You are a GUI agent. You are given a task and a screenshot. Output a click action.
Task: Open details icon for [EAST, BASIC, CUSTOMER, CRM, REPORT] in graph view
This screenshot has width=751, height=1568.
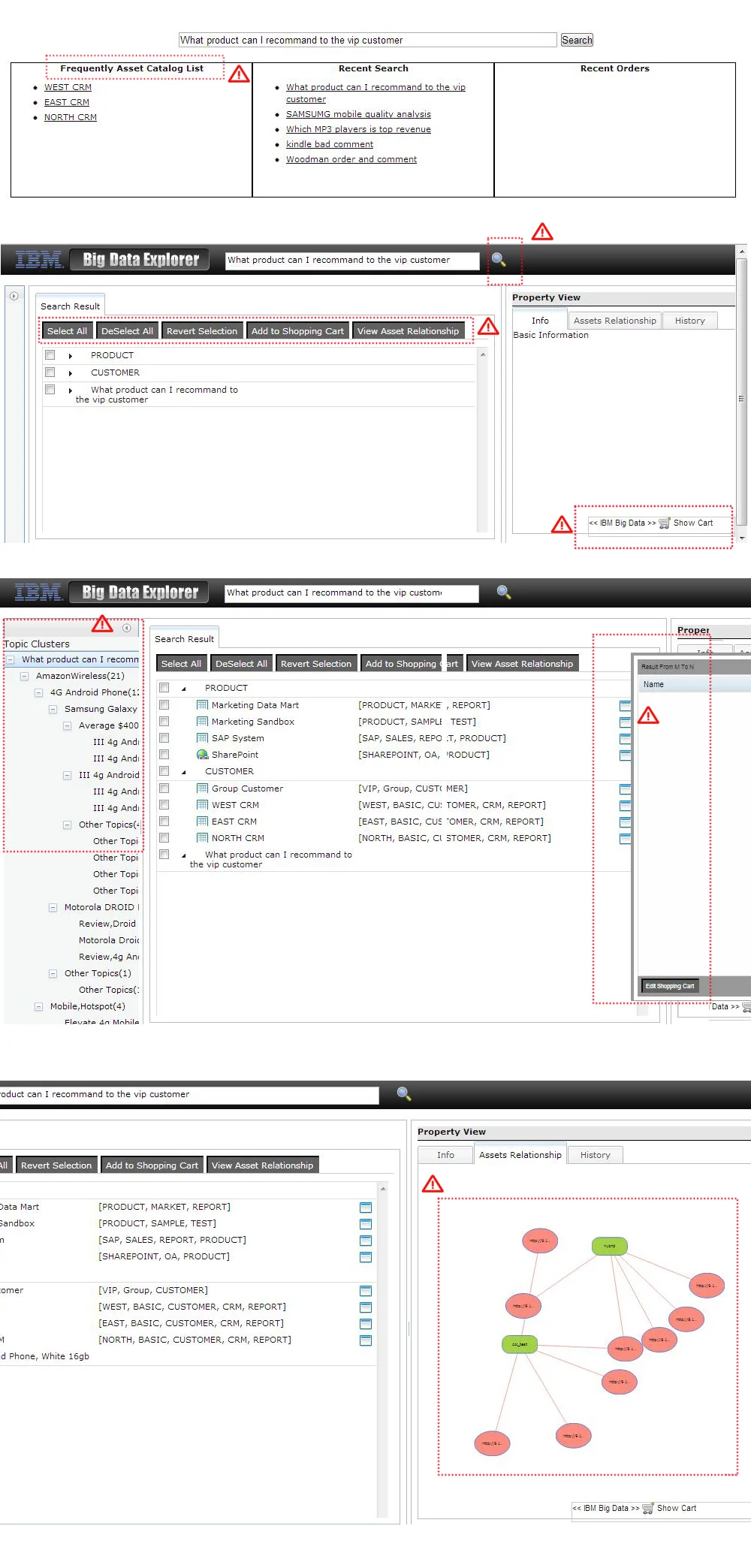click(x=366, y=1324)
